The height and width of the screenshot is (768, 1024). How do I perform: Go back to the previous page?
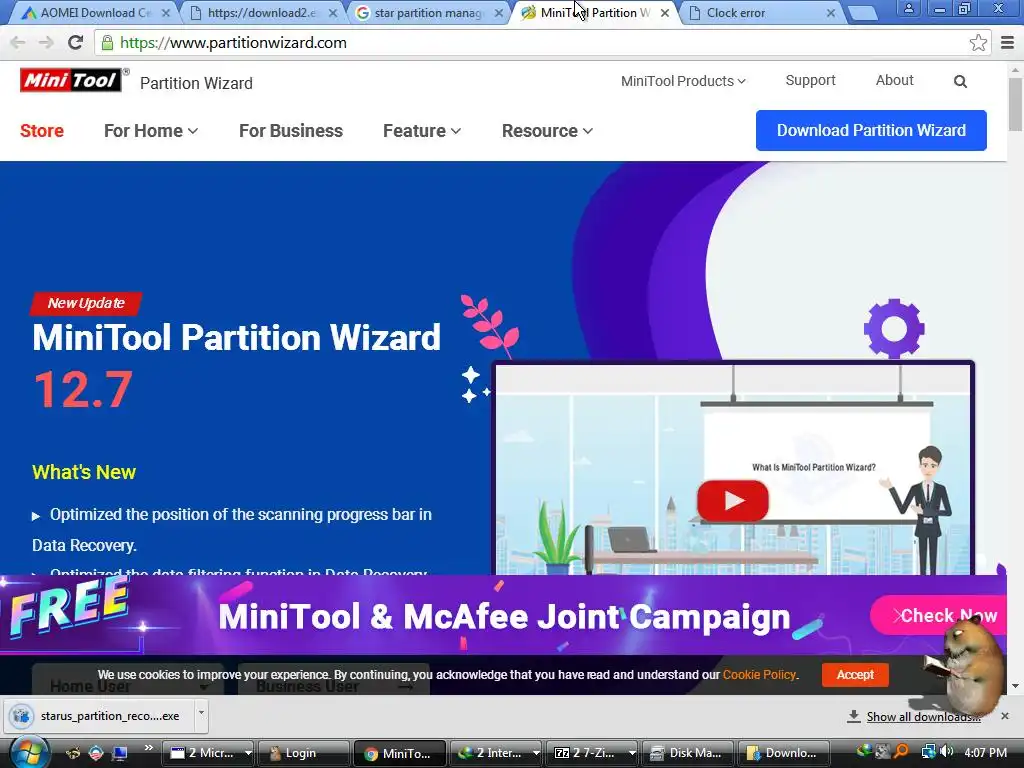[18, 43]
